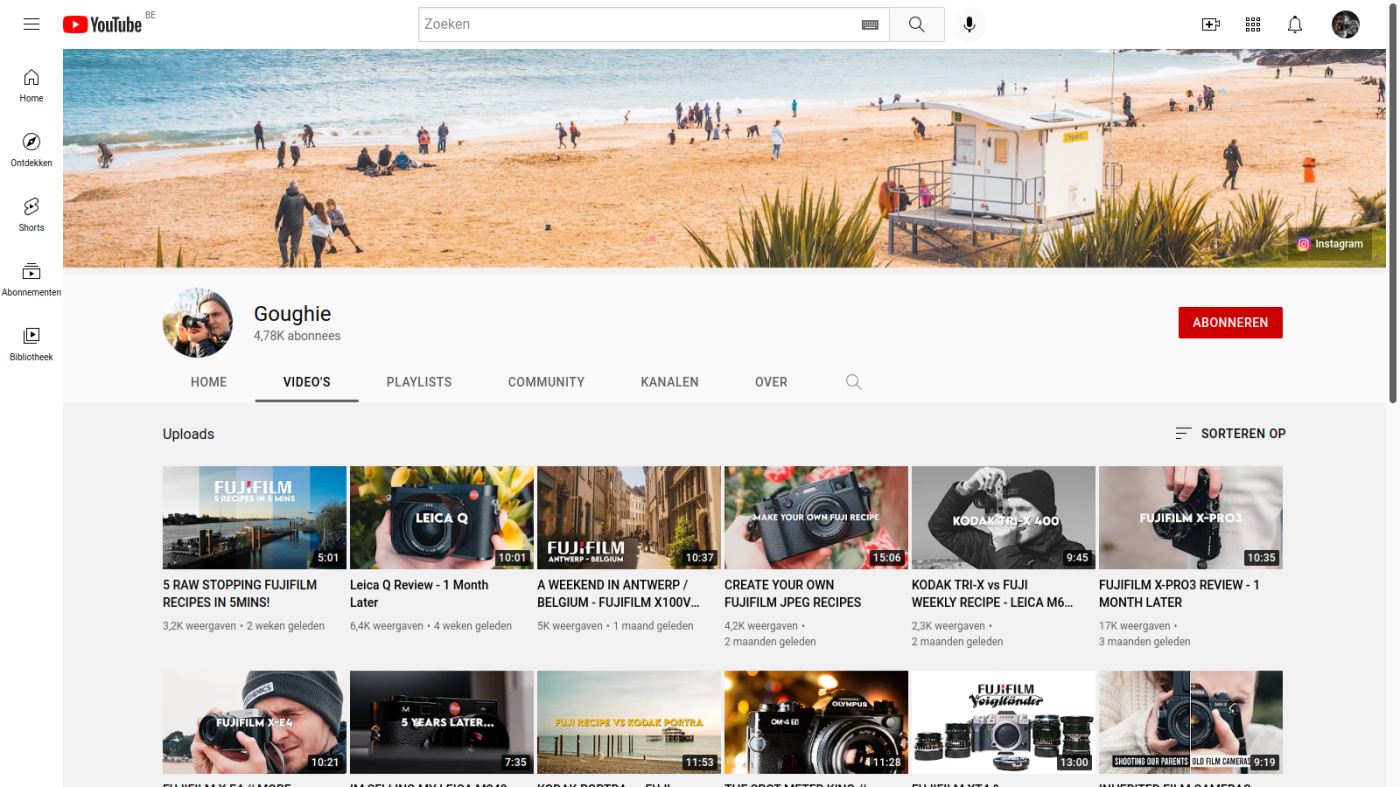Open the on-screen keyboard icon
1400x787 pixels.
click(869, 25)
